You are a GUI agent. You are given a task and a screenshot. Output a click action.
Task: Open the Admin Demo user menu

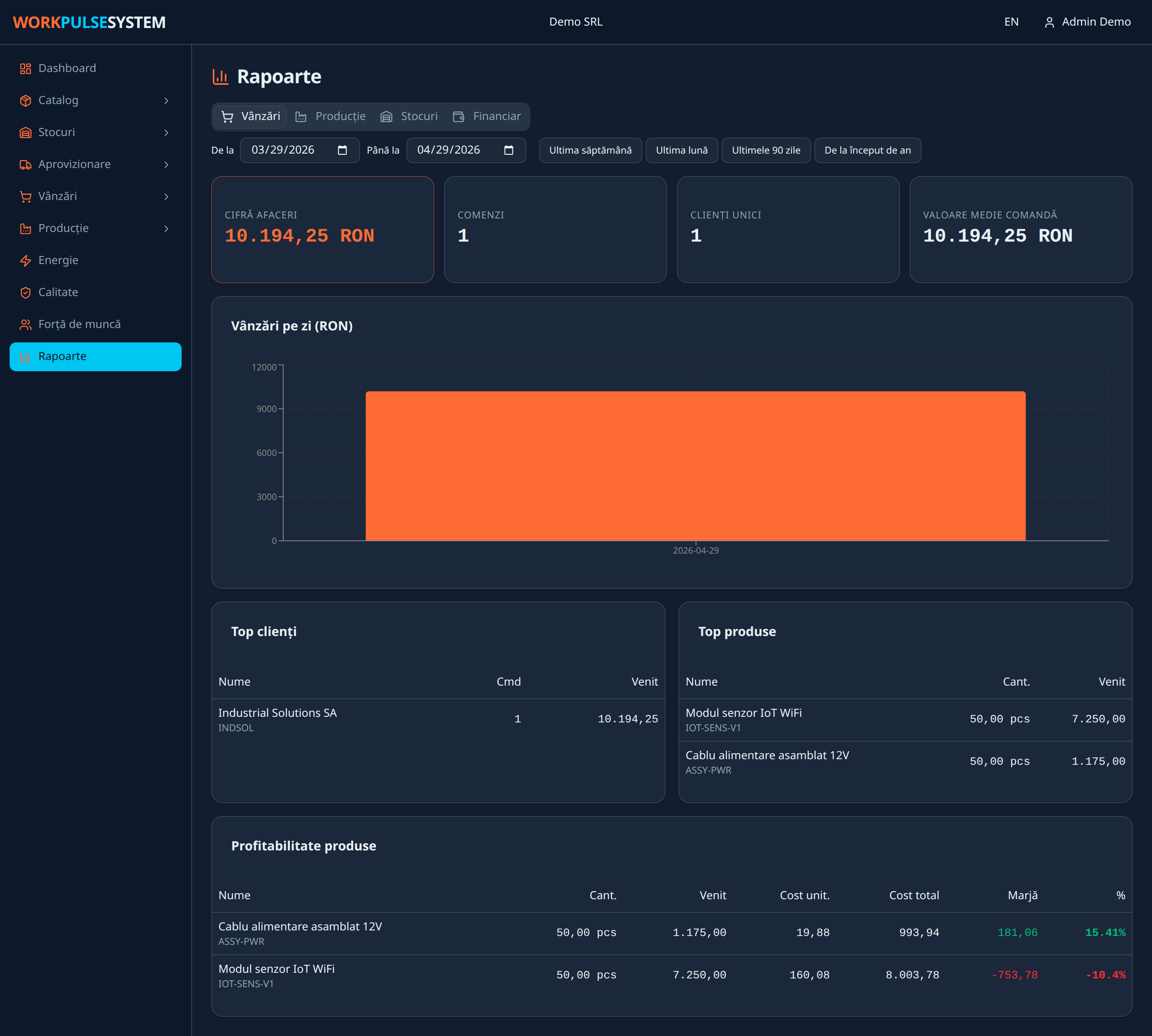click(1088, 22)
